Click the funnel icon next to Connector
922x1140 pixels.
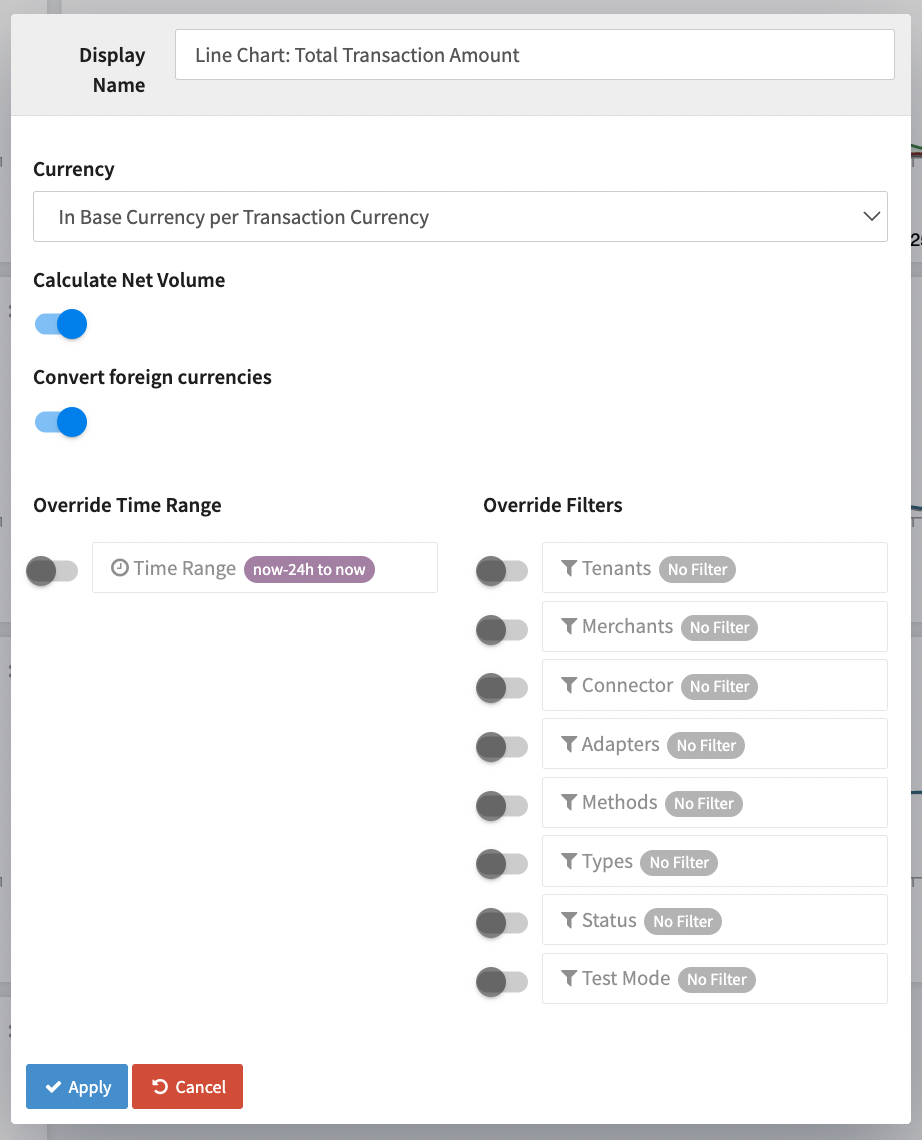(x=569, y=686)
